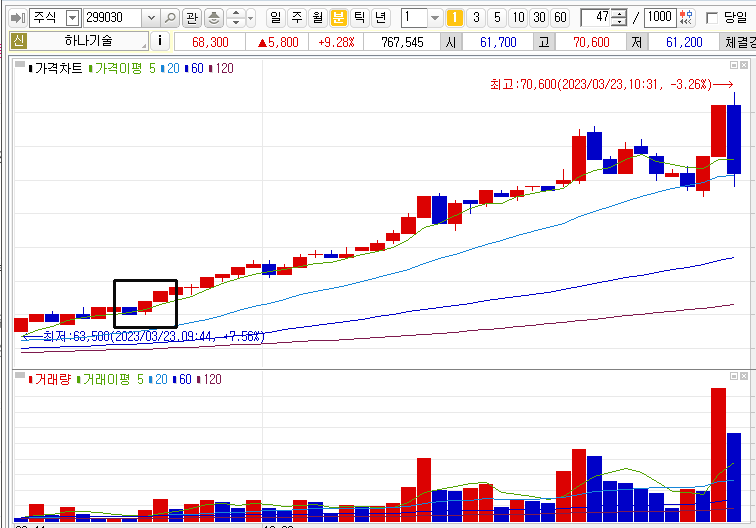
Task: Click the 20-period price moving average legend
Action: click(170, 68)
